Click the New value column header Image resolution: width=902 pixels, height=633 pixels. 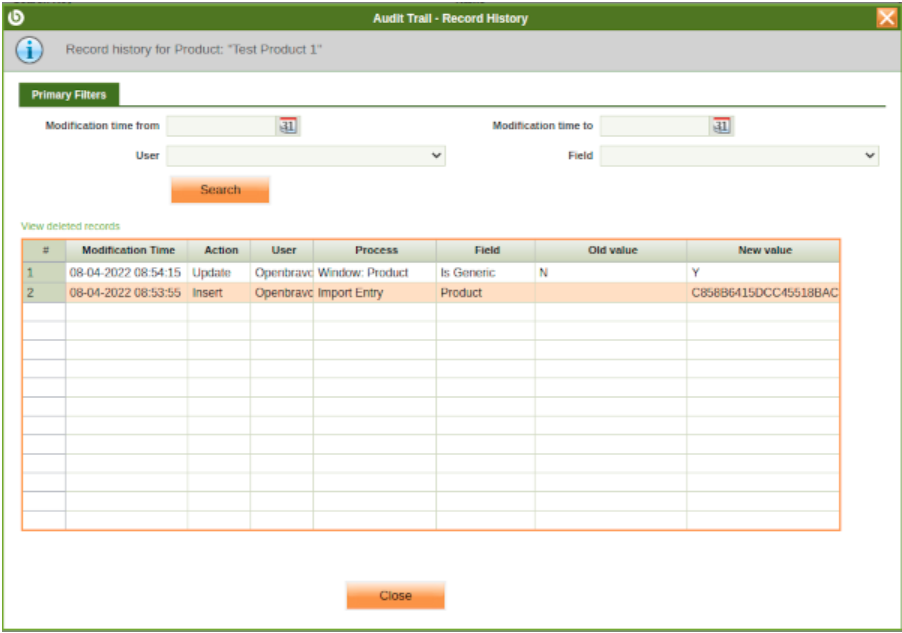coord(764,250)
